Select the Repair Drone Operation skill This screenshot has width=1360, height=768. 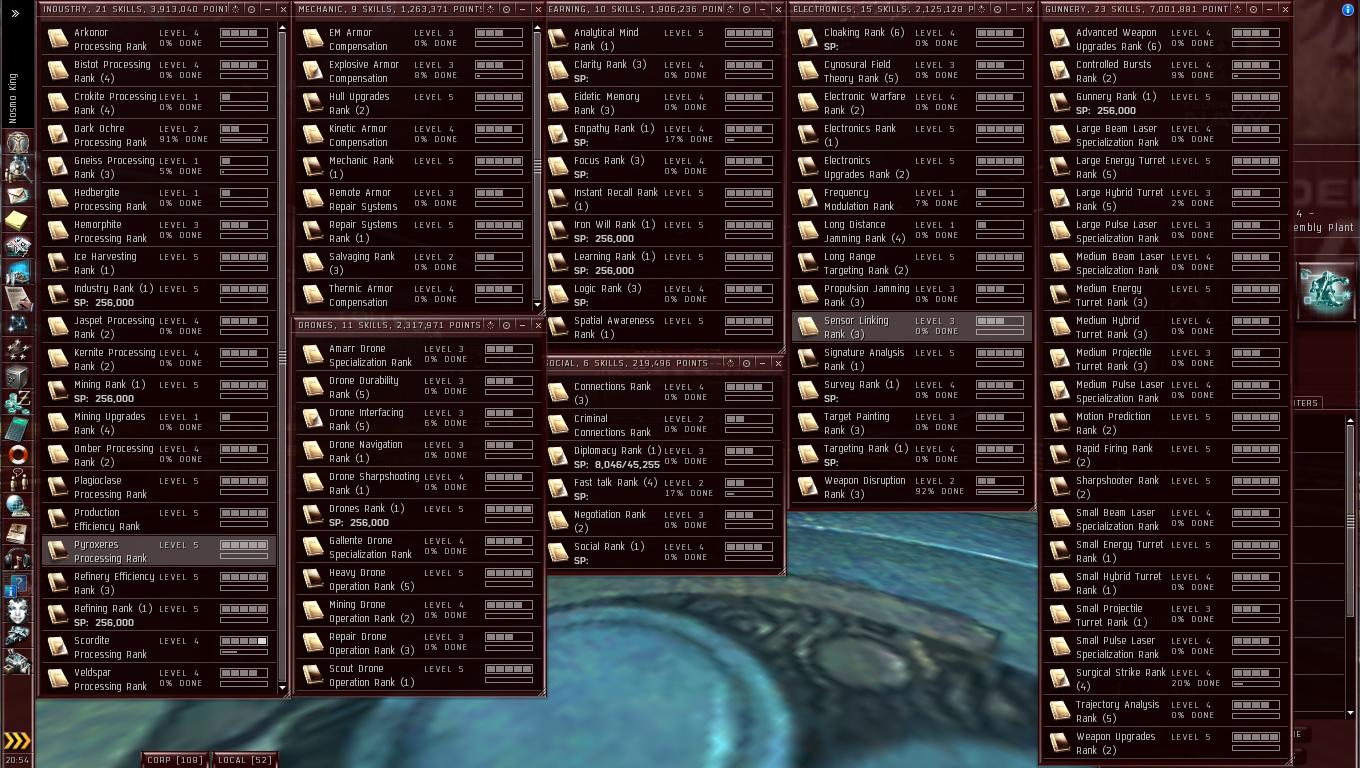[418, 643]
